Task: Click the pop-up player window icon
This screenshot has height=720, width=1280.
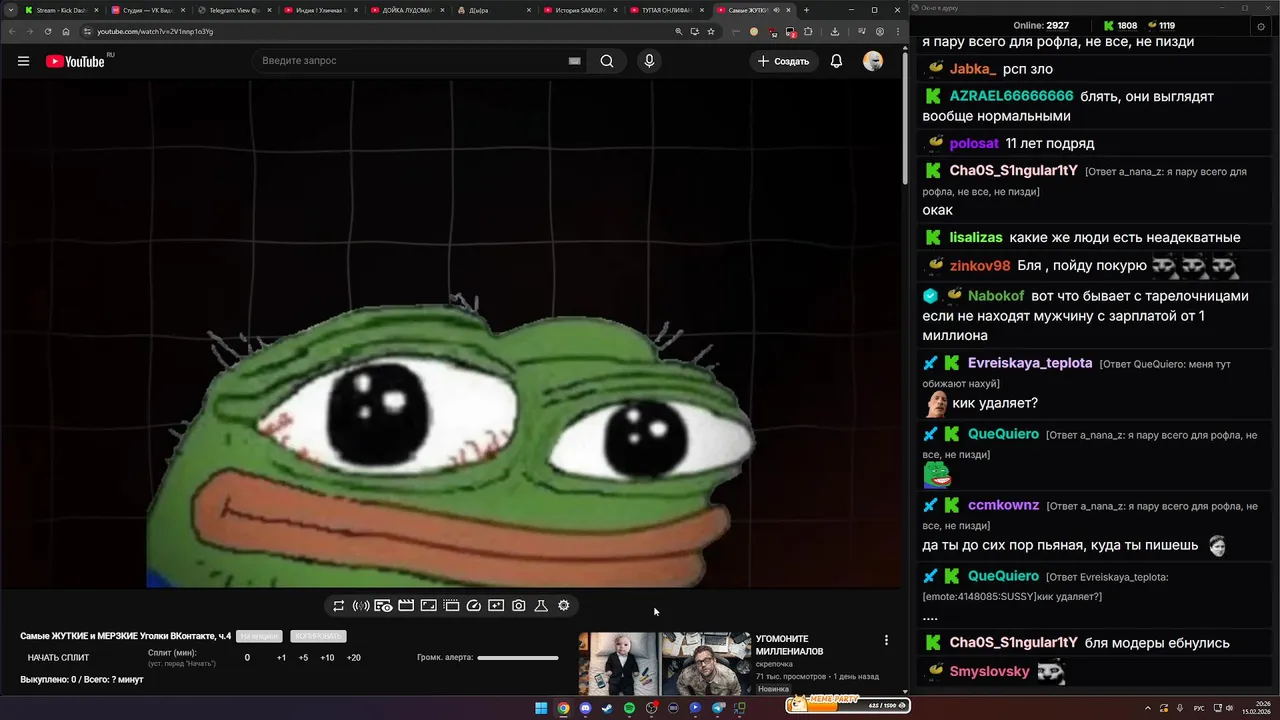Action: pyautogui.click(x=451, y=606)
